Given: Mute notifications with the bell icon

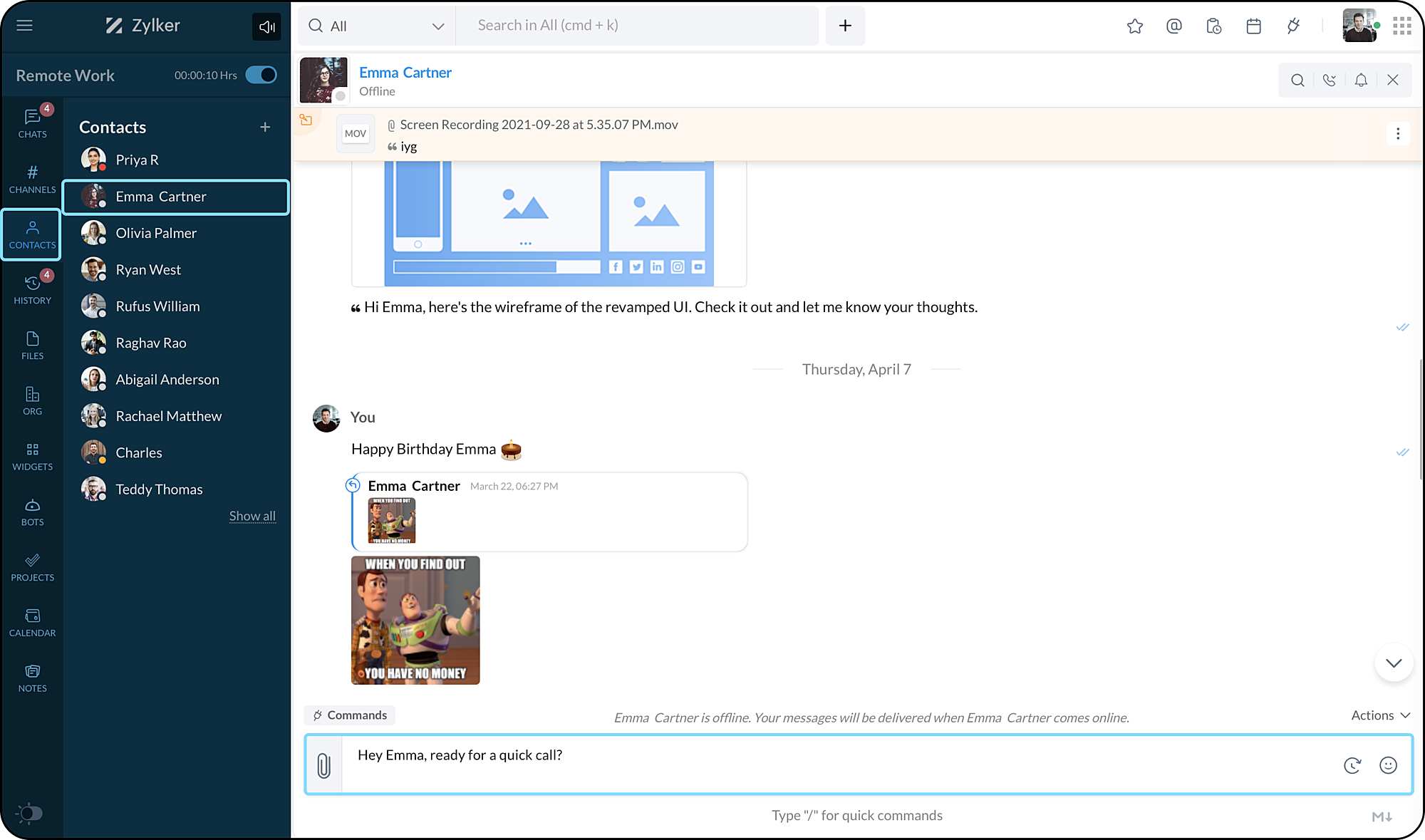Looking at the screenshot, I should 1361,81.
